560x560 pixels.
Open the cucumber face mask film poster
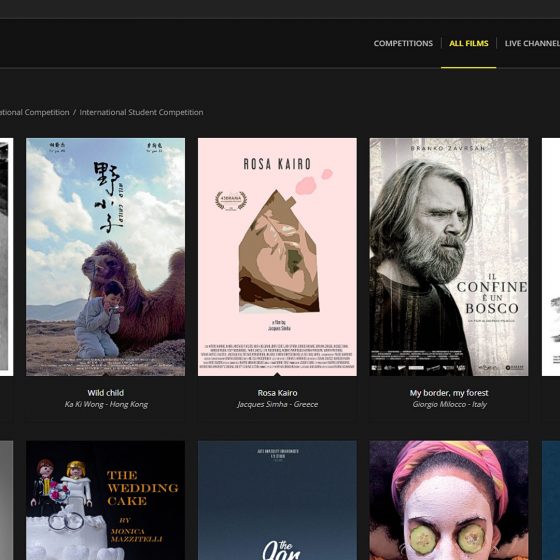(449, 500)
